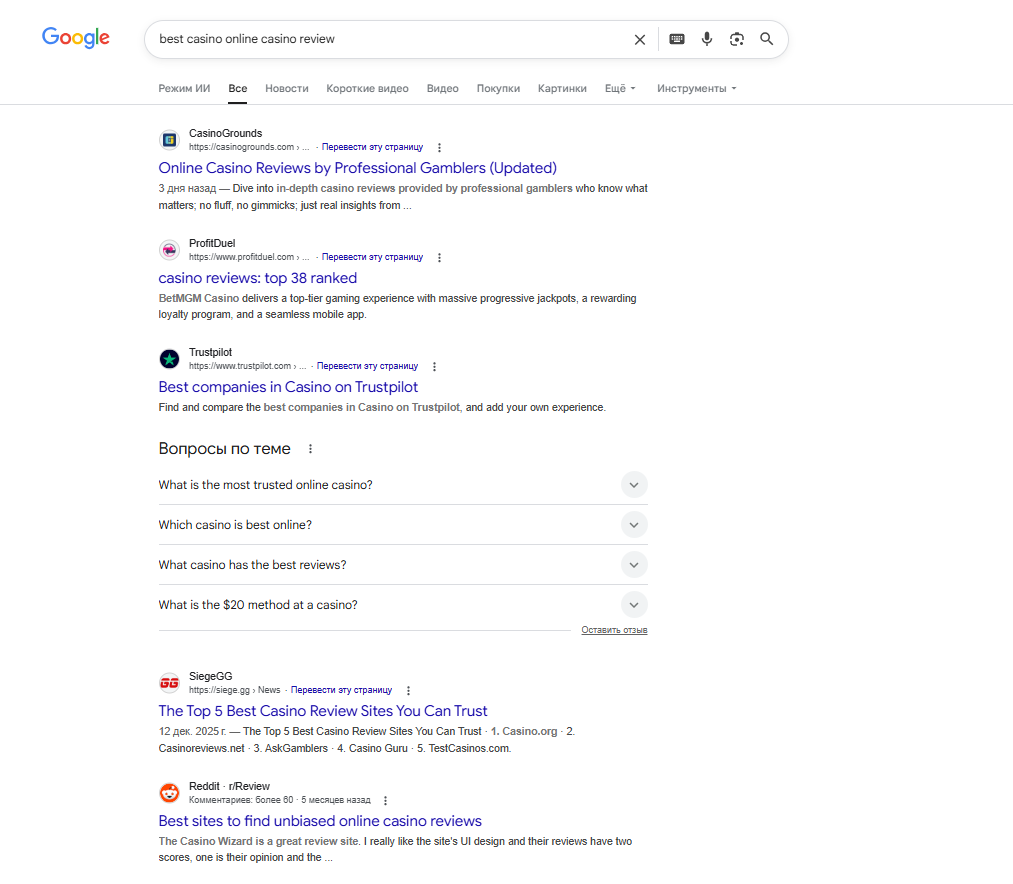The width and height of the screenshot is (1013, 884).
Task: Open more options for Trustpilot result
Action: 434,366
